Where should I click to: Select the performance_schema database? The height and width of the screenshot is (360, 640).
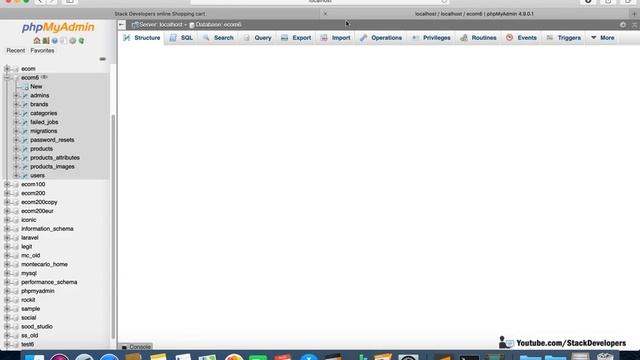pyautogui.click(x=49, y=282)
